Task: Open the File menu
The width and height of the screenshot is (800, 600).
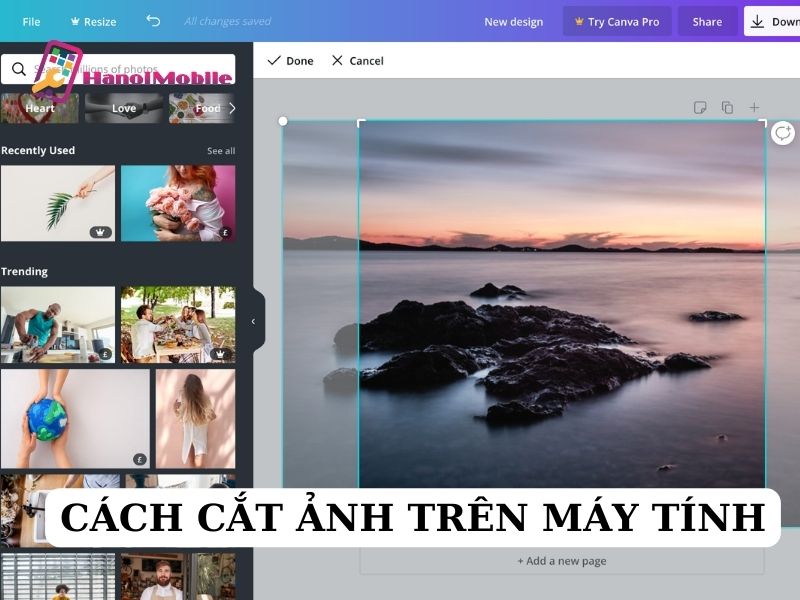Action: (31, 22)
